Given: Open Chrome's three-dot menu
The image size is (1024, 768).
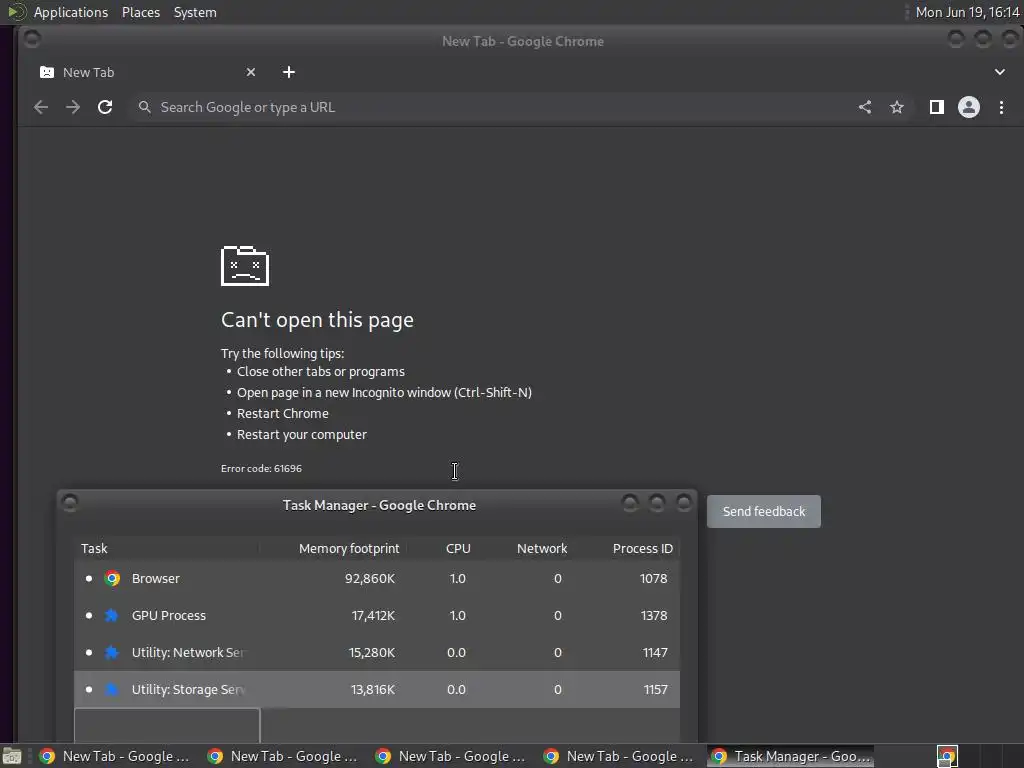Looking at the screenshot, I should pyautogui.click(x=1001, y=107).
